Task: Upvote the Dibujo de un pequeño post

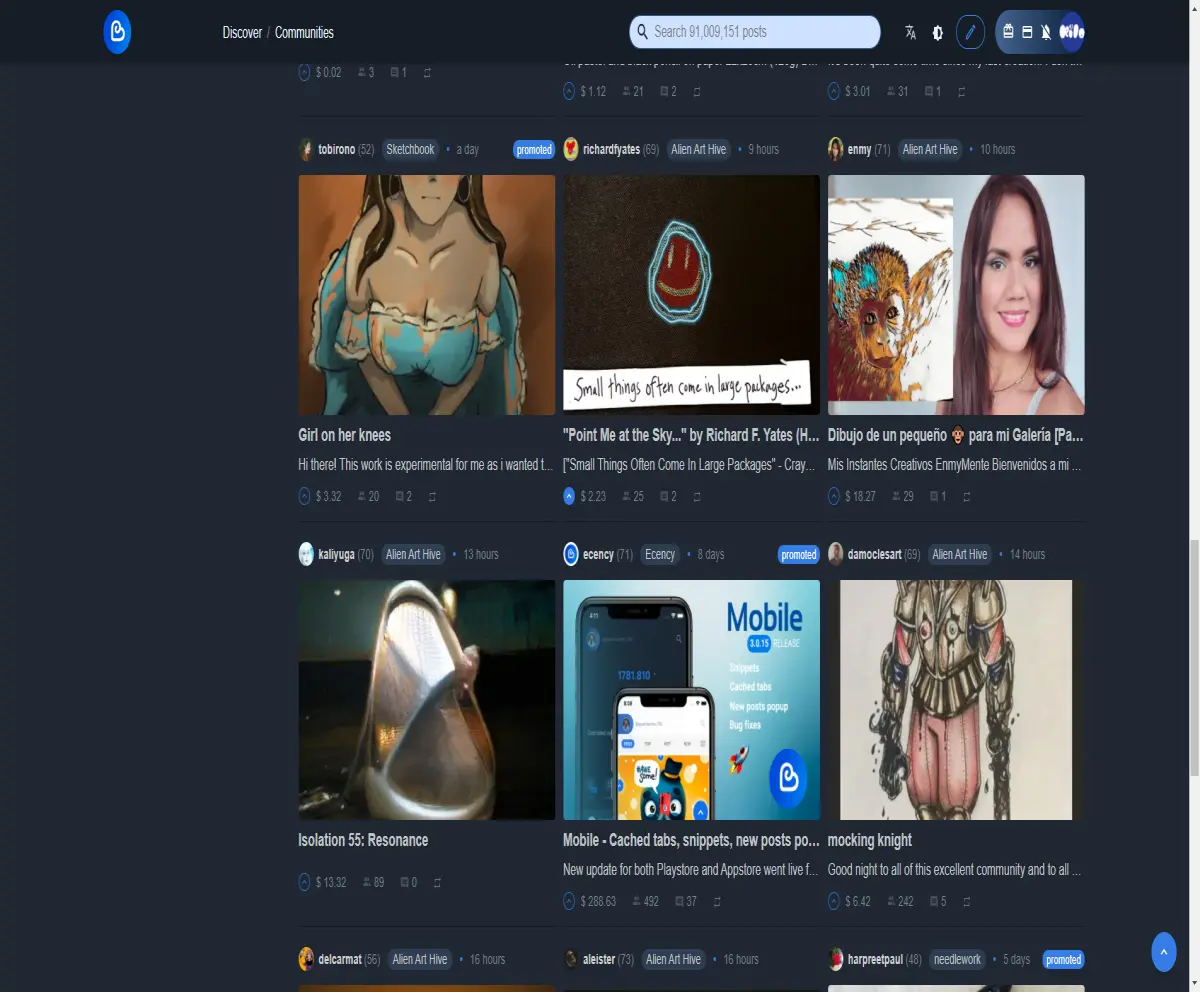Action: pos(834,496)
